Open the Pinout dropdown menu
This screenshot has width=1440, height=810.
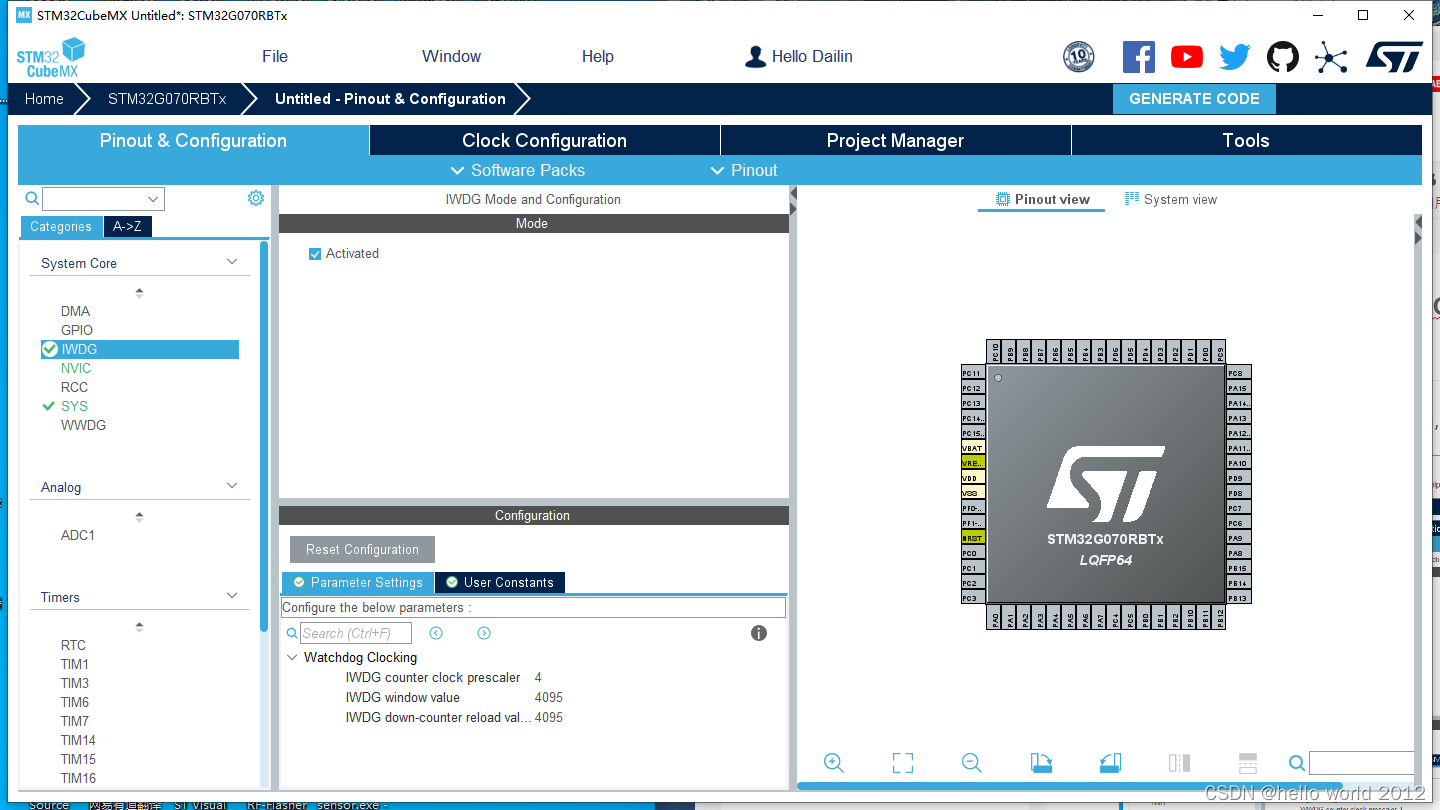pos(743,170)
